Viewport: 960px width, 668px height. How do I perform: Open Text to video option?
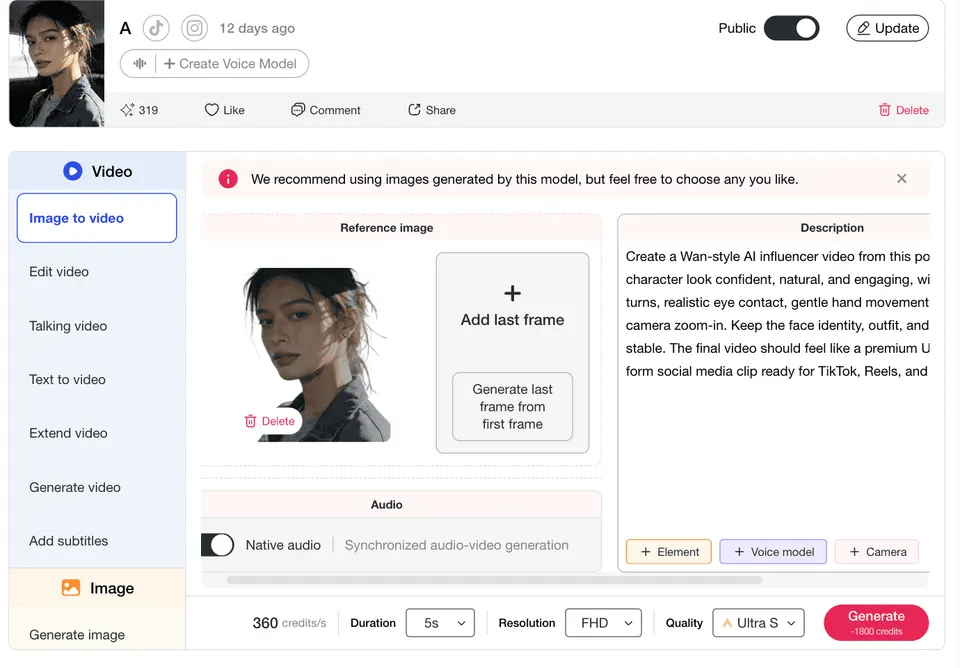pyautogui.click(x=67, y=380)
